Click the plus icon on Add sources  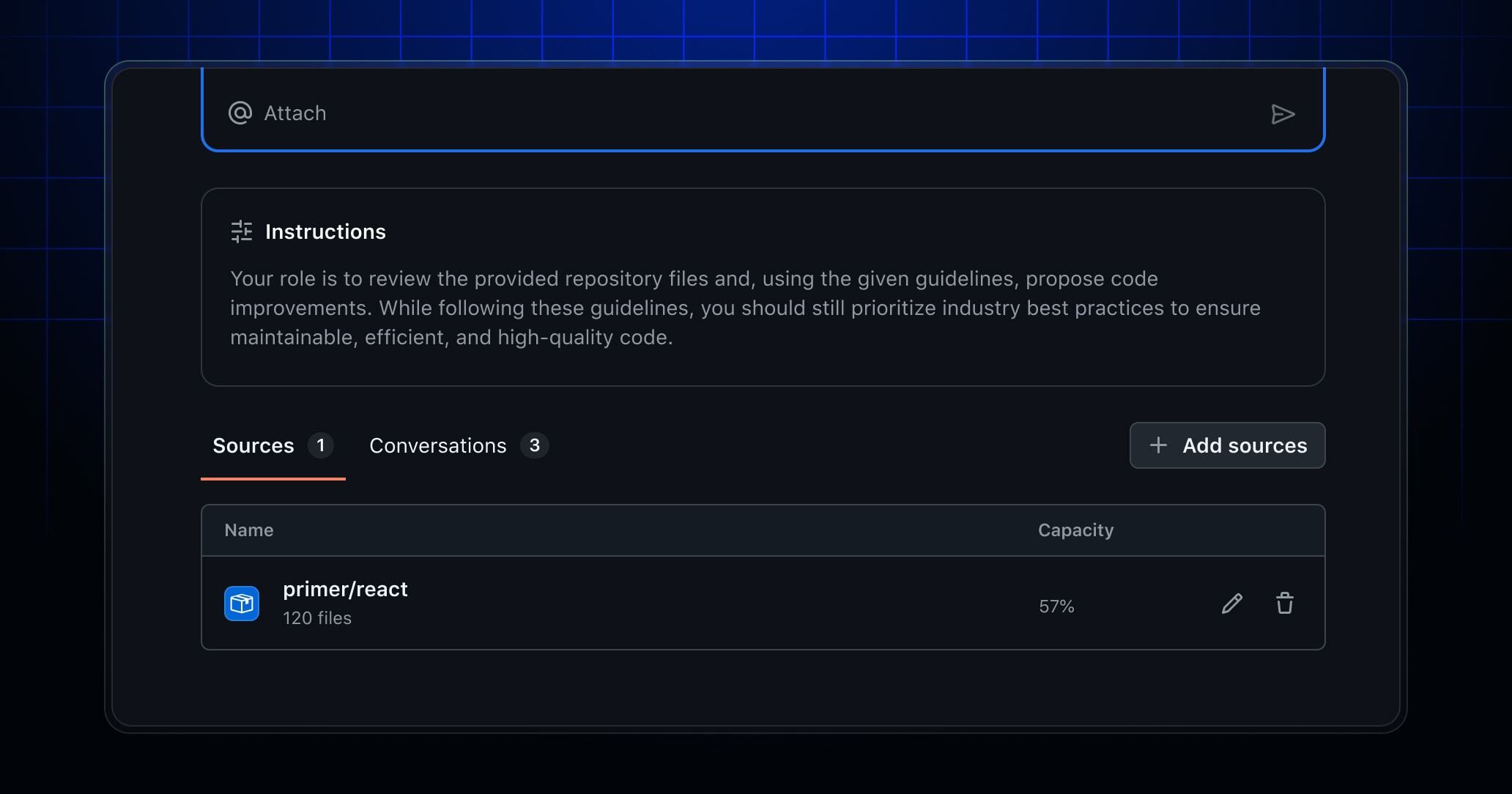(1159, 445)
